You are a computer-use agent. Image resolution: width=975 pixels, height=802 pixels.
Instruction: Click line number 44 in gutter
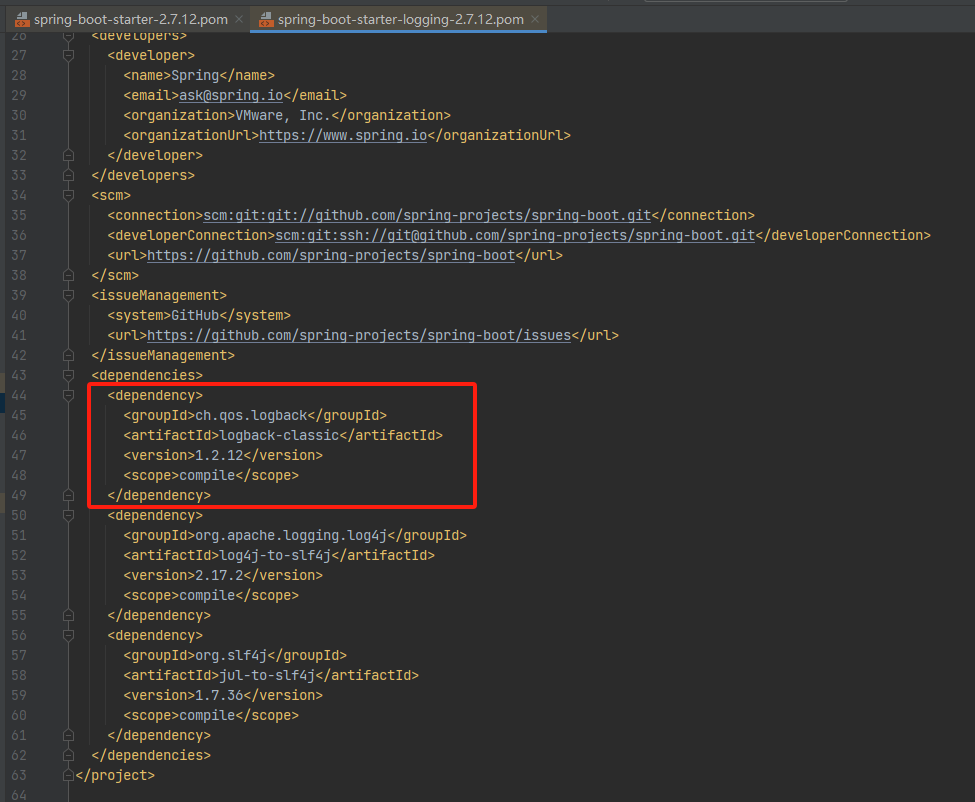tap(19, 395)
